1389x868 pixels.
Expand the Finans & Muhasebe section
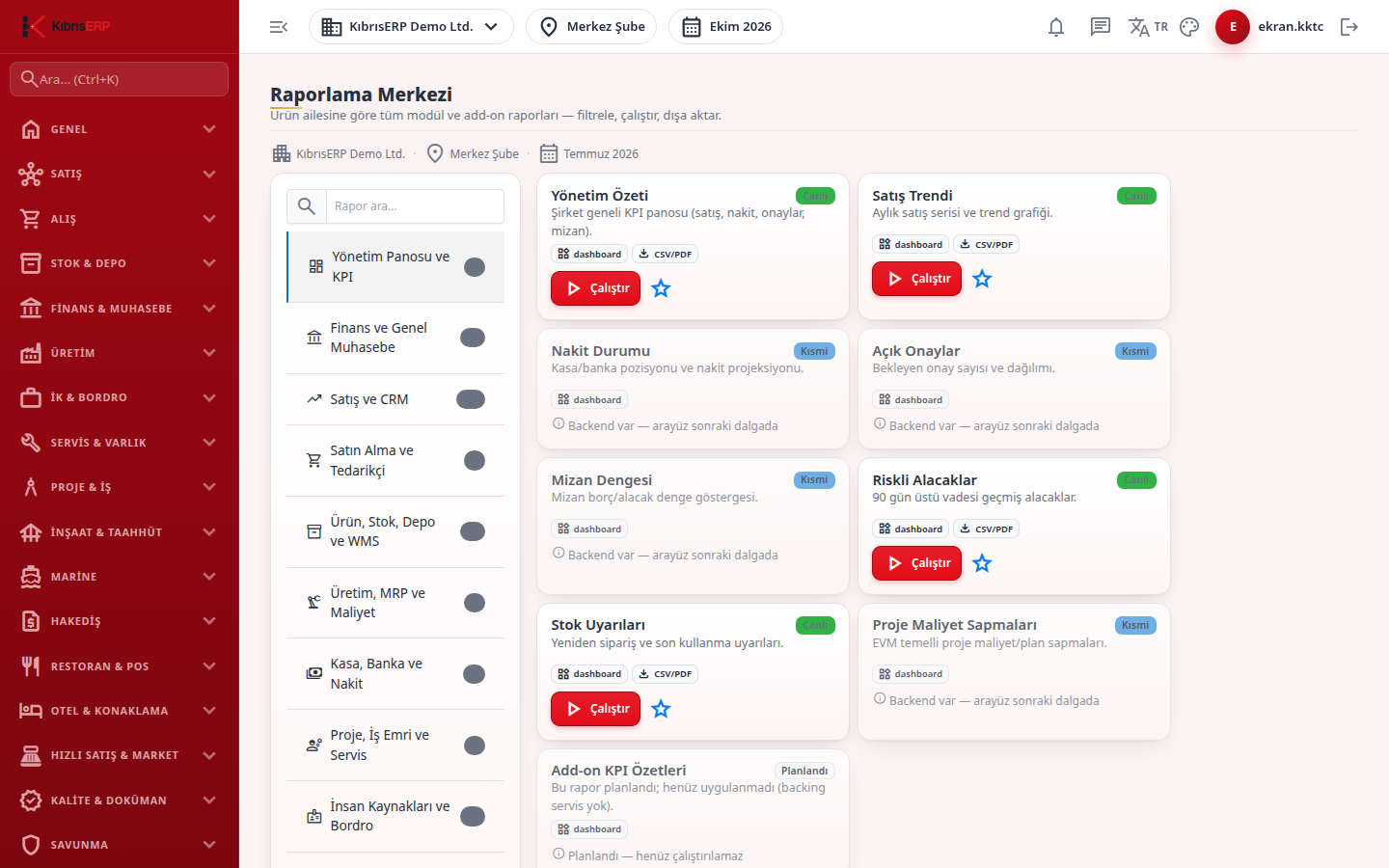point(120,309)
